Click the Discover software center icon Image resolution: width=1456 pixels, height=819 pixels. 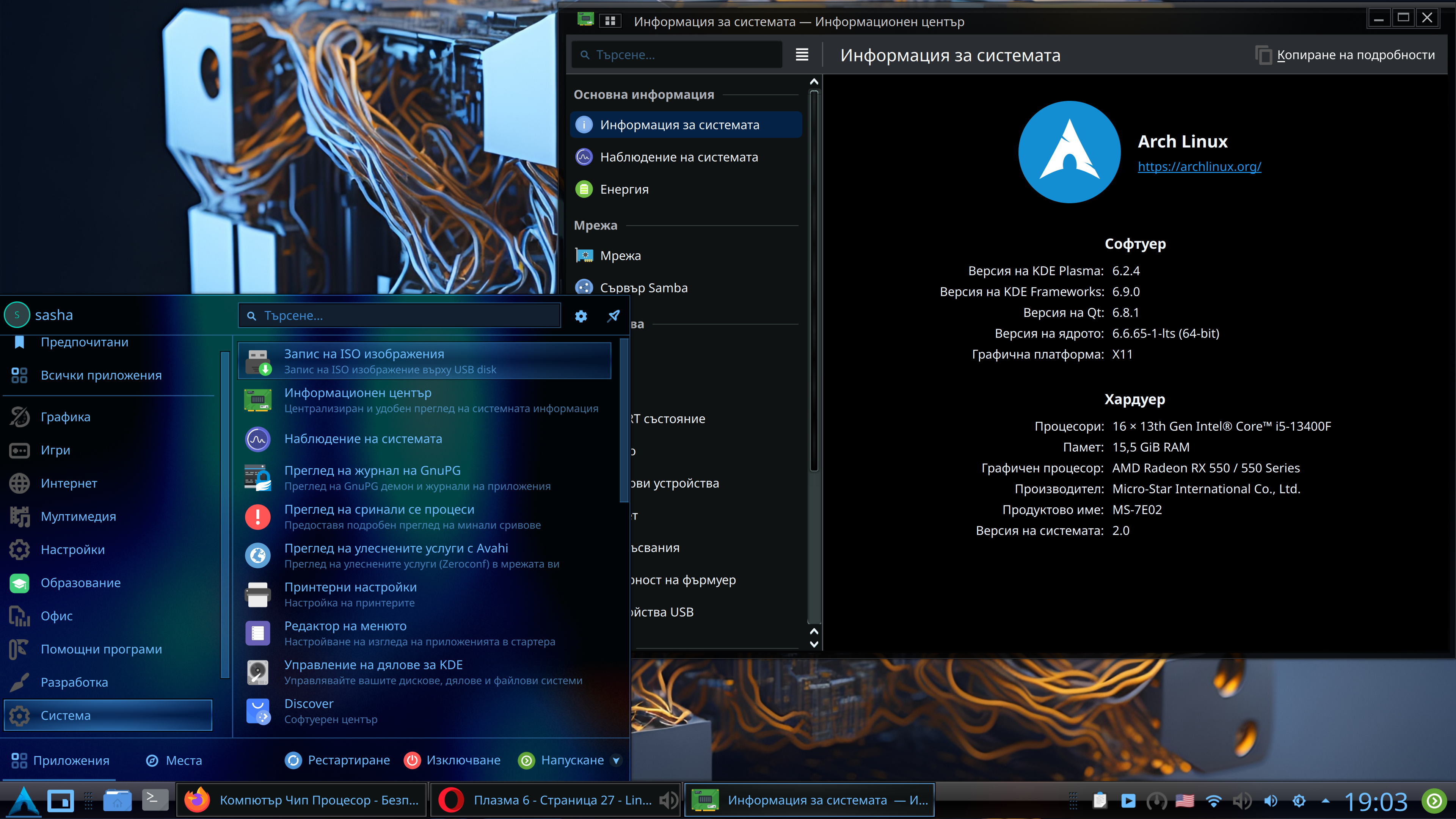coord(258,711)
